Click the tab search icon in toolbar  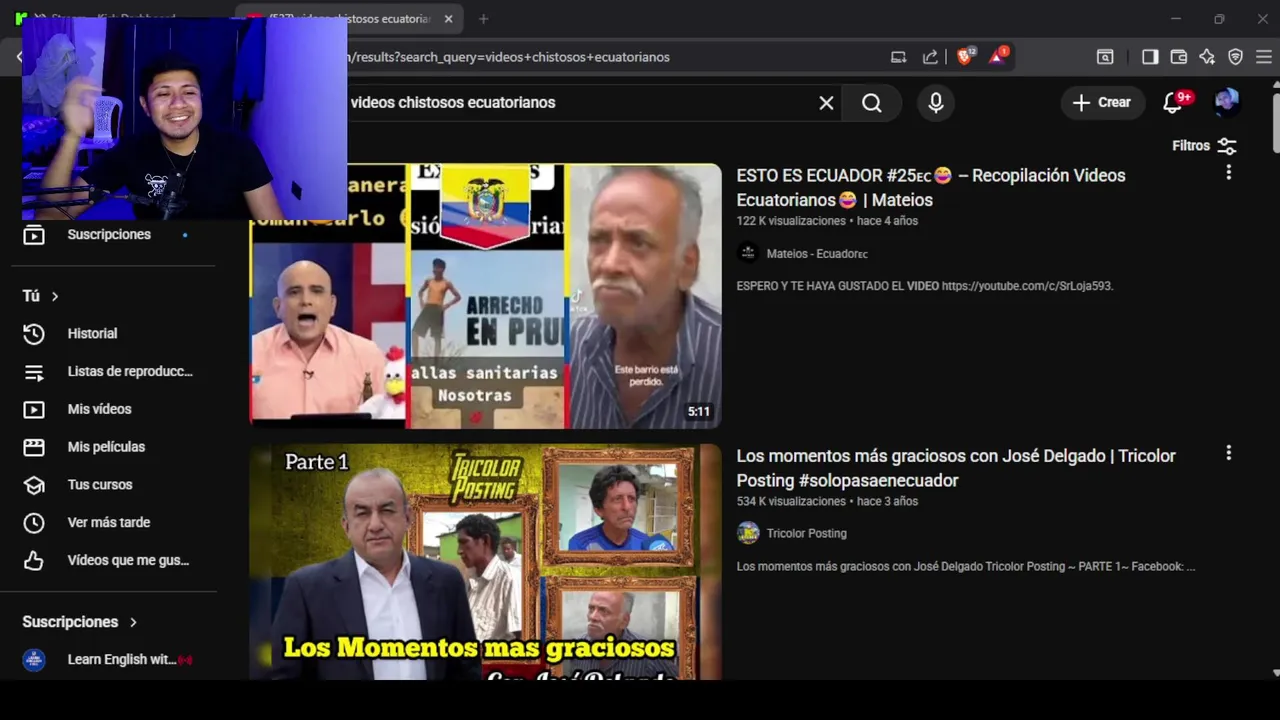pos(1105,57)
